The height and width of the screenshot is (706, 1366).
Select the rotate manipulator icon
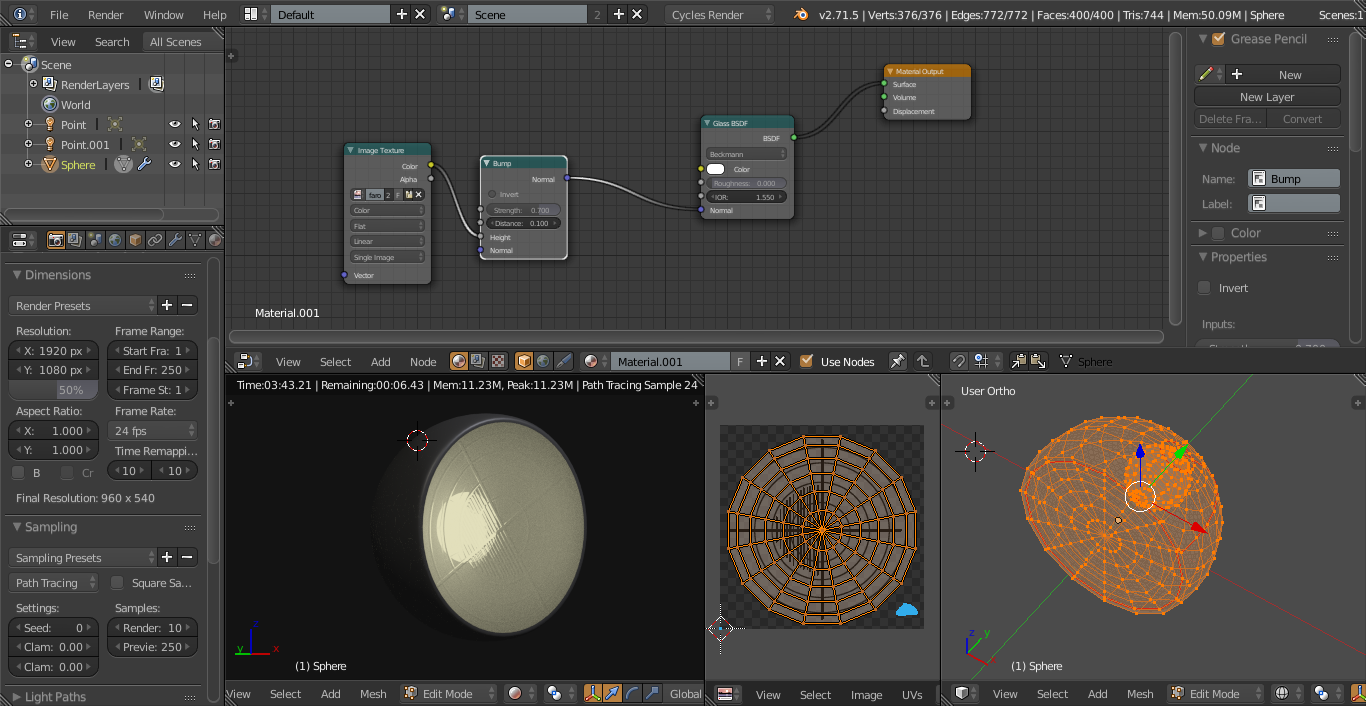632,693
